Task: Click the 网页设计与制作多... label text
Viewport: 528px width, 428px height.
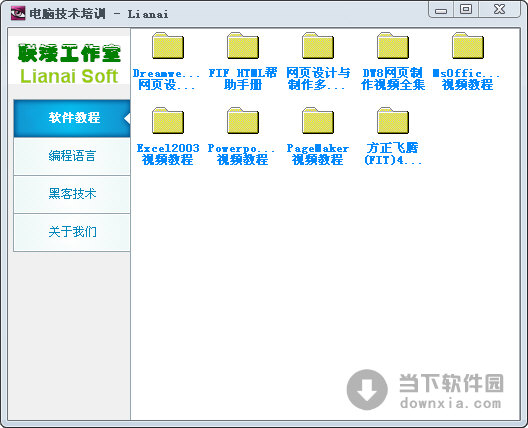Action: [318, 79]
